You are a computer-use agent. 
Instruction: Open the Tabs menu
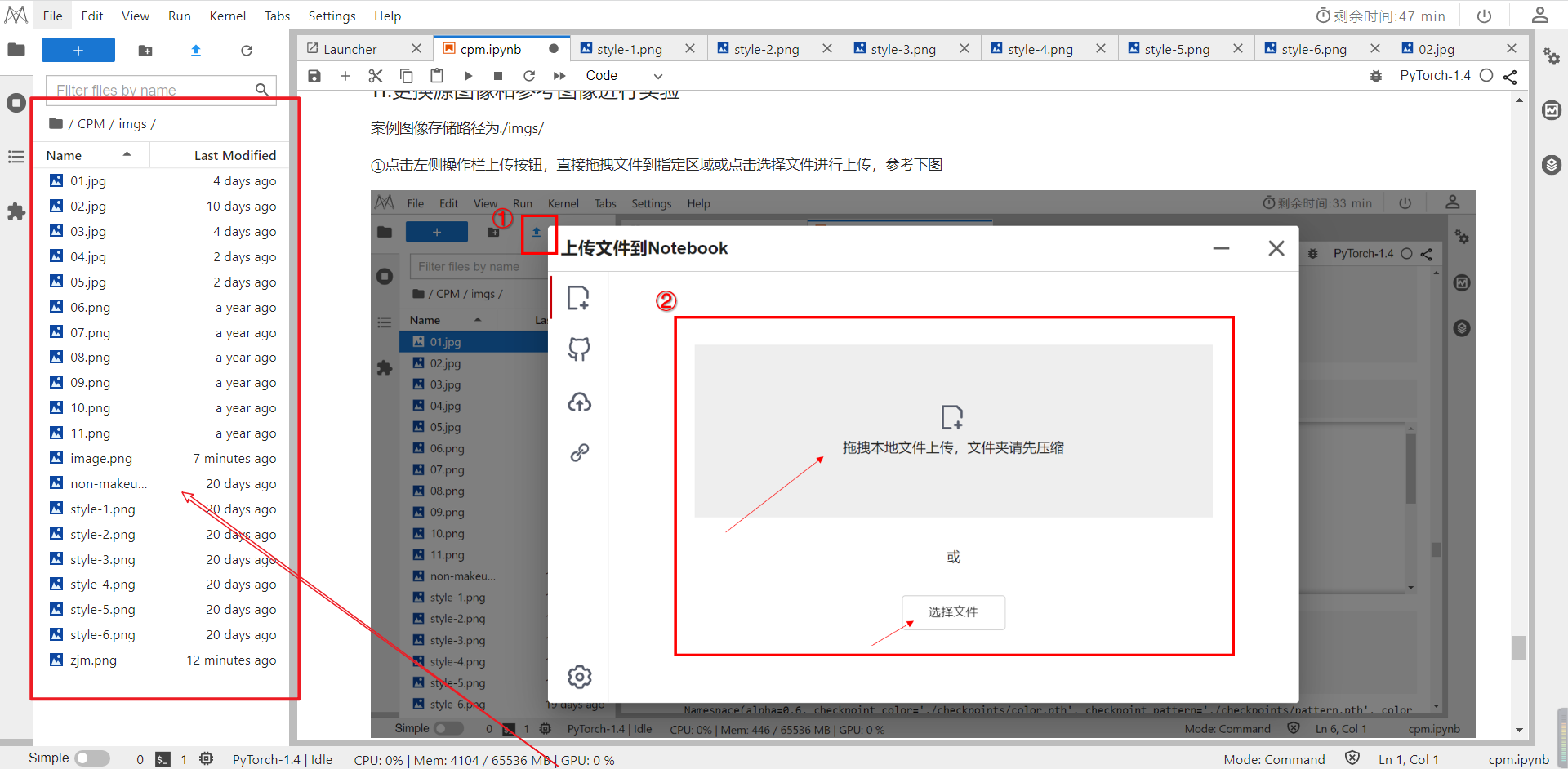point(278,16)
